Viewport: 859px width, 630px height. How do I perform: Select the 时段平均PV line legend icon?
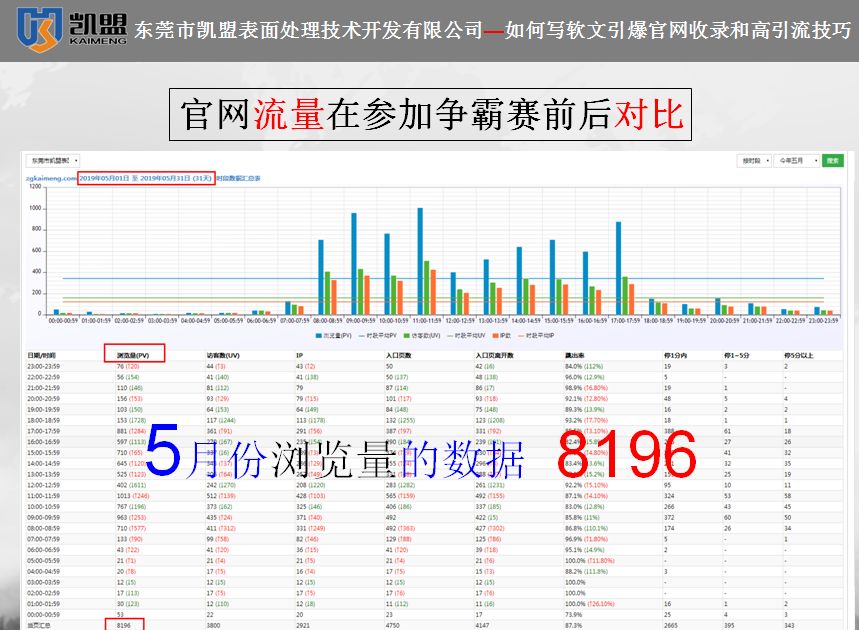click(363, 336)
